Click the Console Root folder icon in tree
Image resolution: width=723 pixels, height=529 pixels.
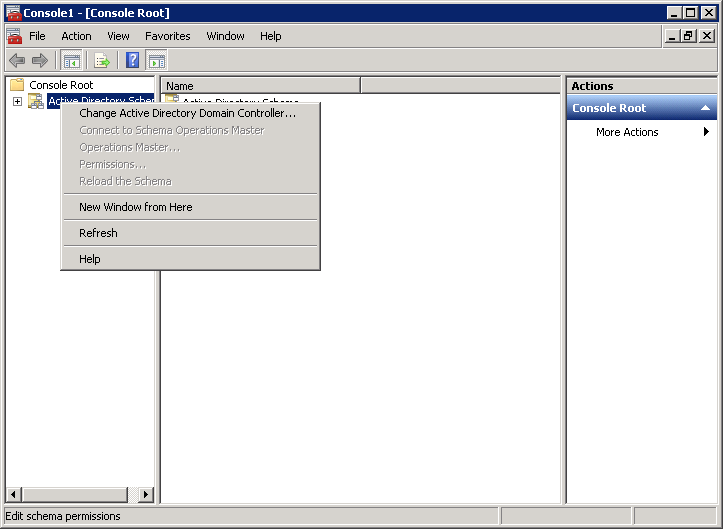(x=17, y=84)
